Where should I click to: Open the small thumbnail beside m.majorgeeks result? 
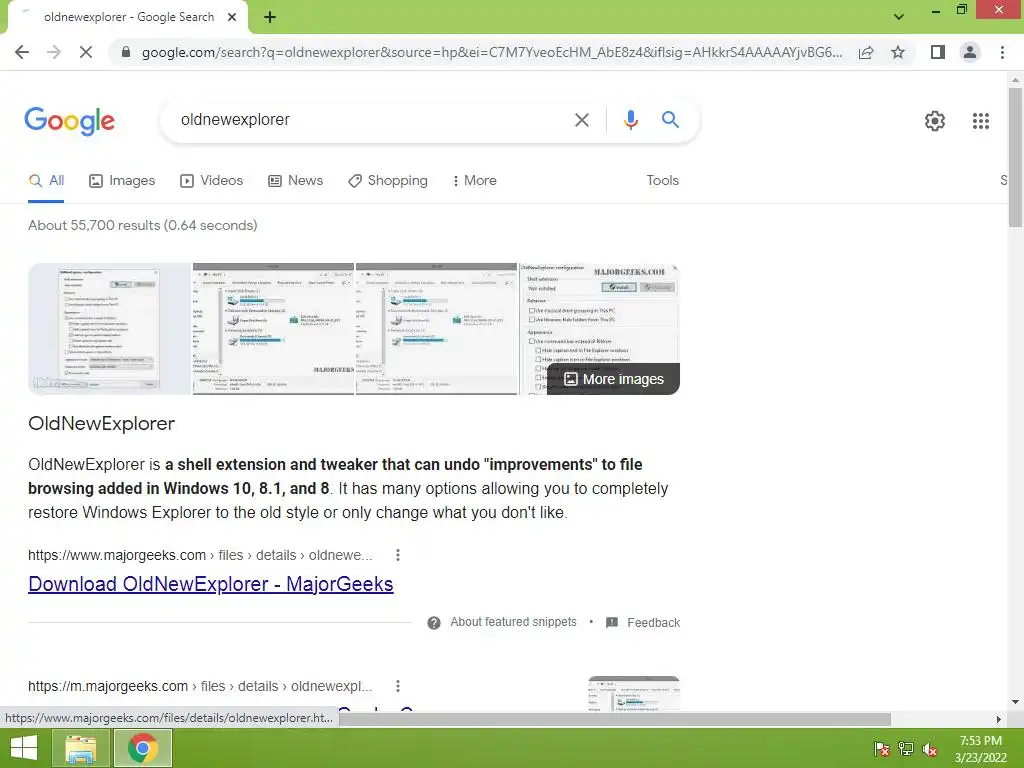click(633, 694)
